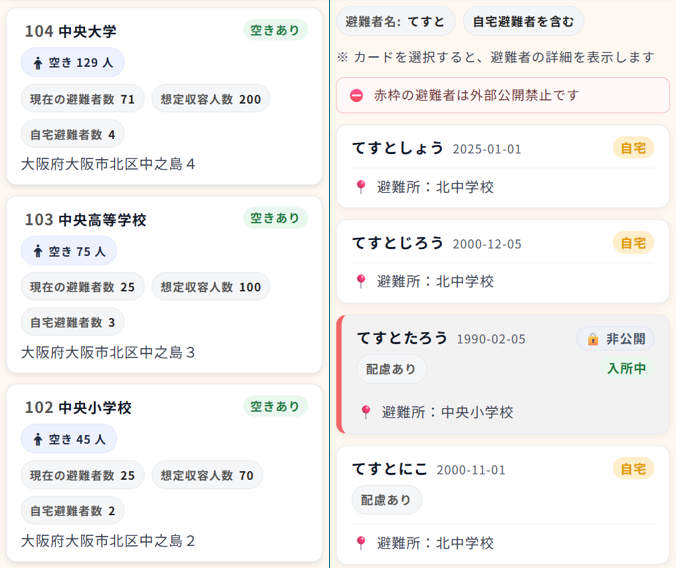Click 想定収容人数 200 chip
The height and width of the screenshot is (568, 676).
[x=211, y=99]
